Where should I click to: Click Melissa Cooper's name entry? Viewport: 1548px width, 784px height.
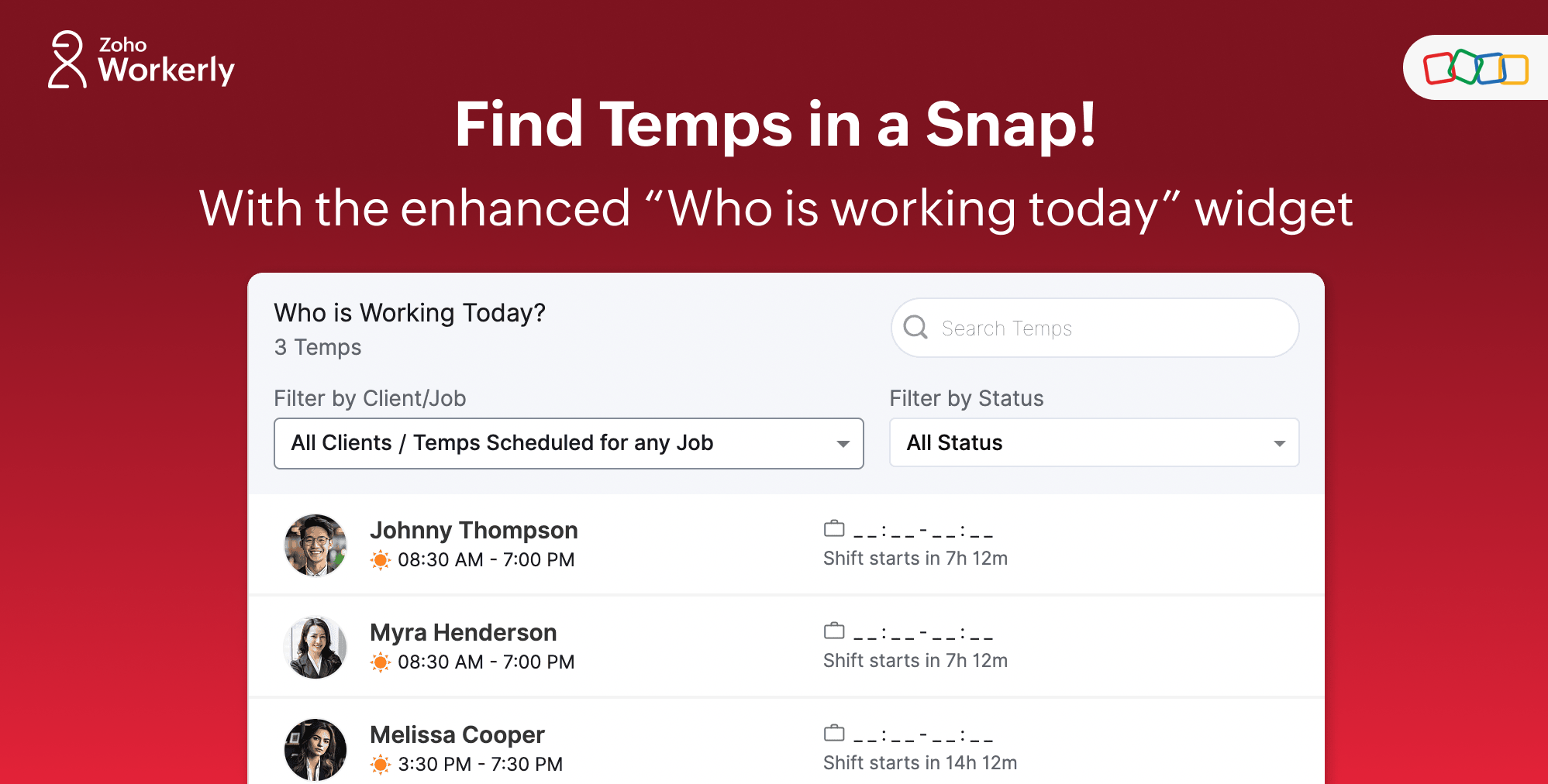457,734
